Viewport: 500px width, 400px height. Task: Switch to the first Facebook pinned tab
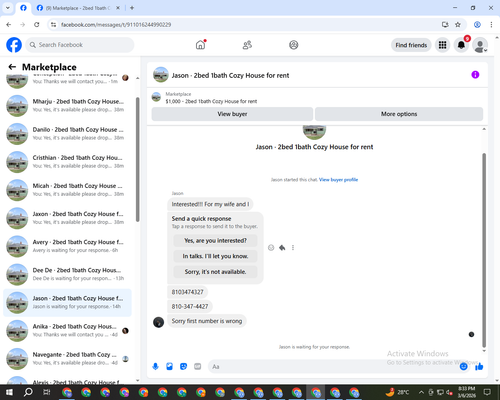pyautogui.click(x=23, y=8)
